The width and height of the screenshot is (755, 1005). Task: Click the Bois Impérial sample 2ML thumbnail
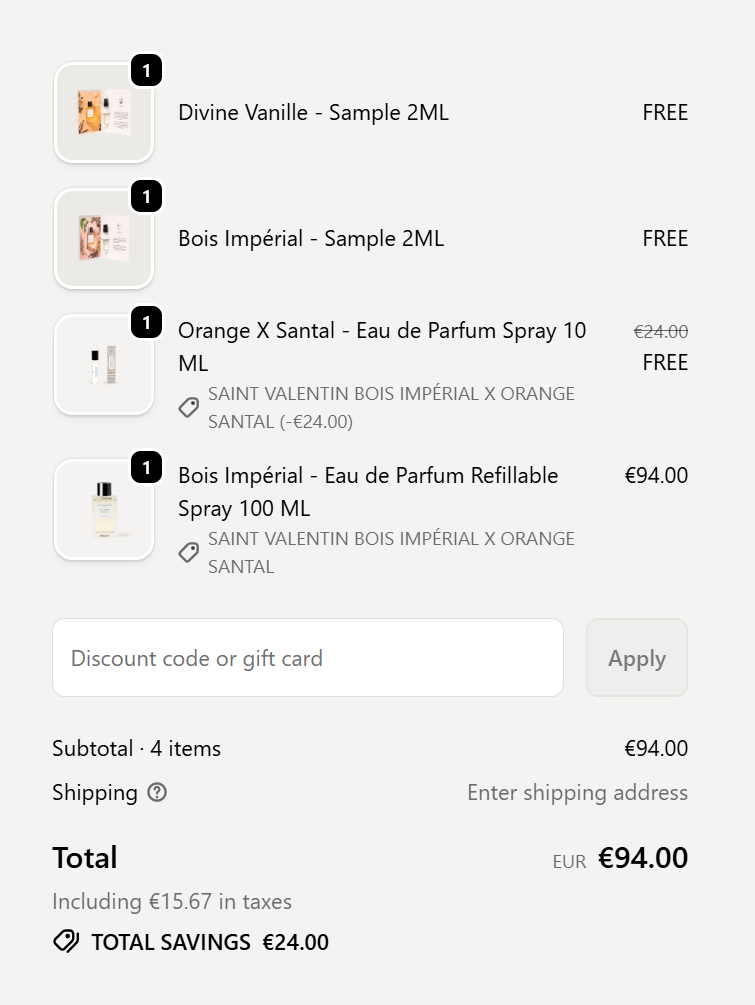(x=103, y=239)
